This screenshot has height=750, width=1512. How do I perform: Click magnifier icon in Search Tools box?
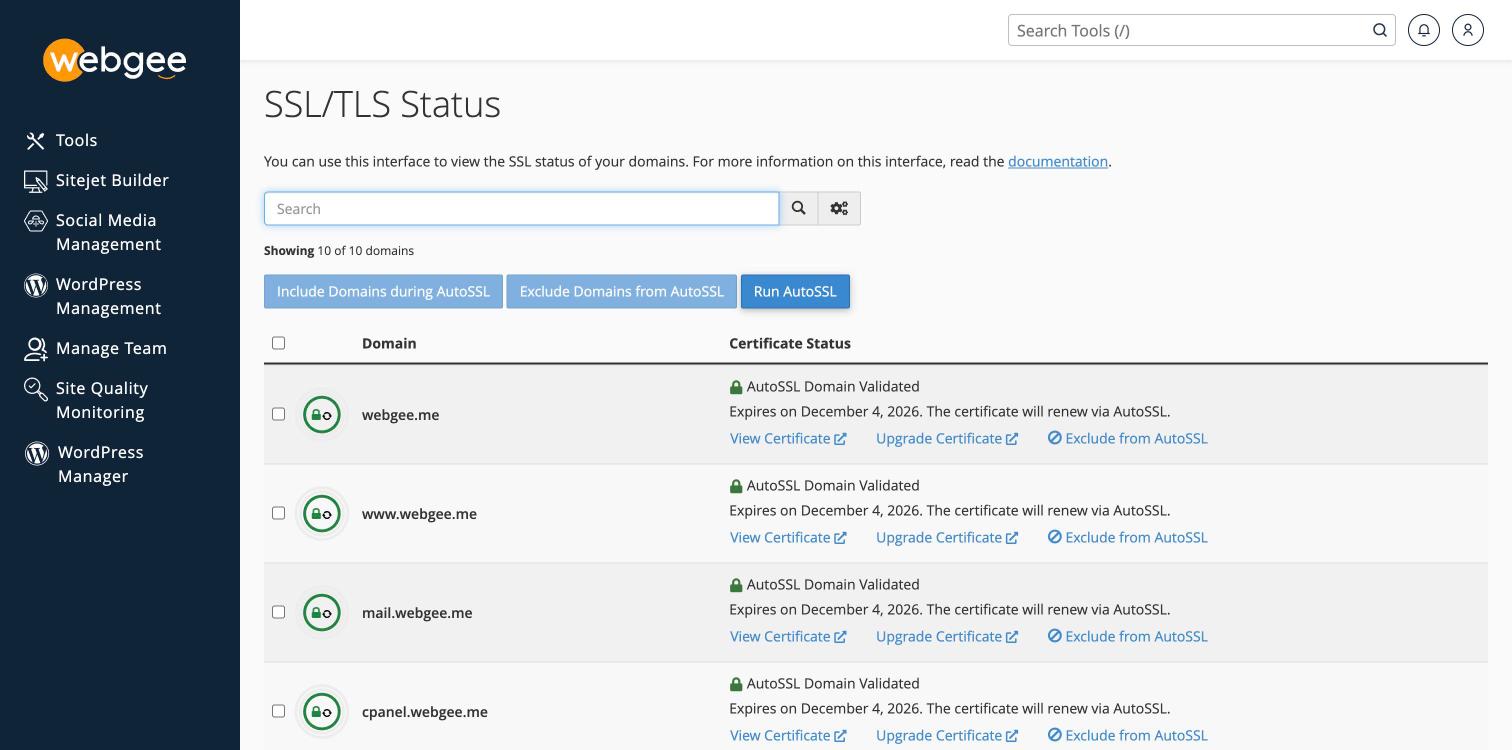coord(1380,30)
